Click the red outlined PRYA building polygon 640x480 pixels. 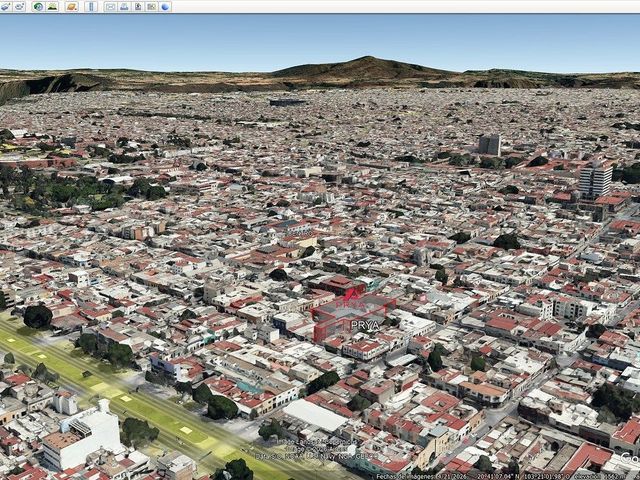coord(353,318)
